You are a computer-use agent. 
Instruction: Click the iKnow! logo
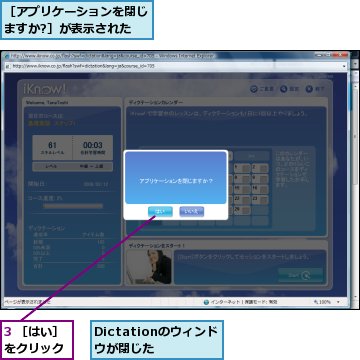pos(44,89)
